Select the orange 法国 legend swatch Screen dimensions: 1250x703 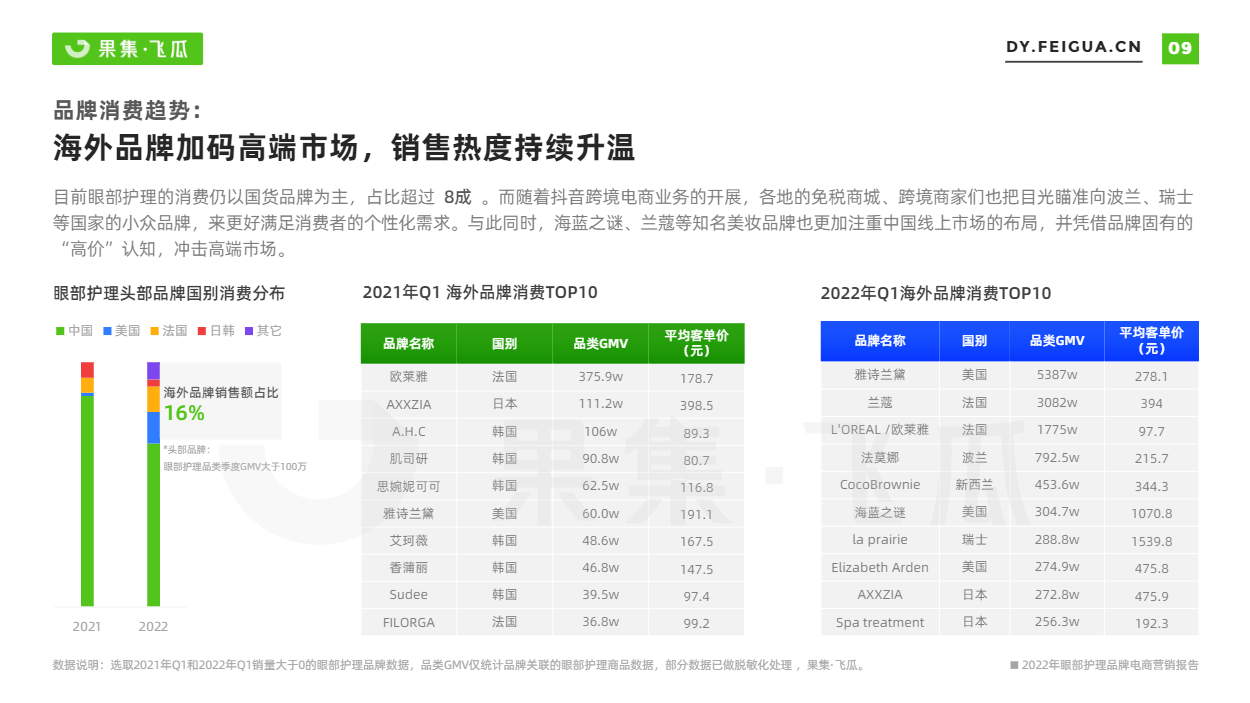point(154,330)
